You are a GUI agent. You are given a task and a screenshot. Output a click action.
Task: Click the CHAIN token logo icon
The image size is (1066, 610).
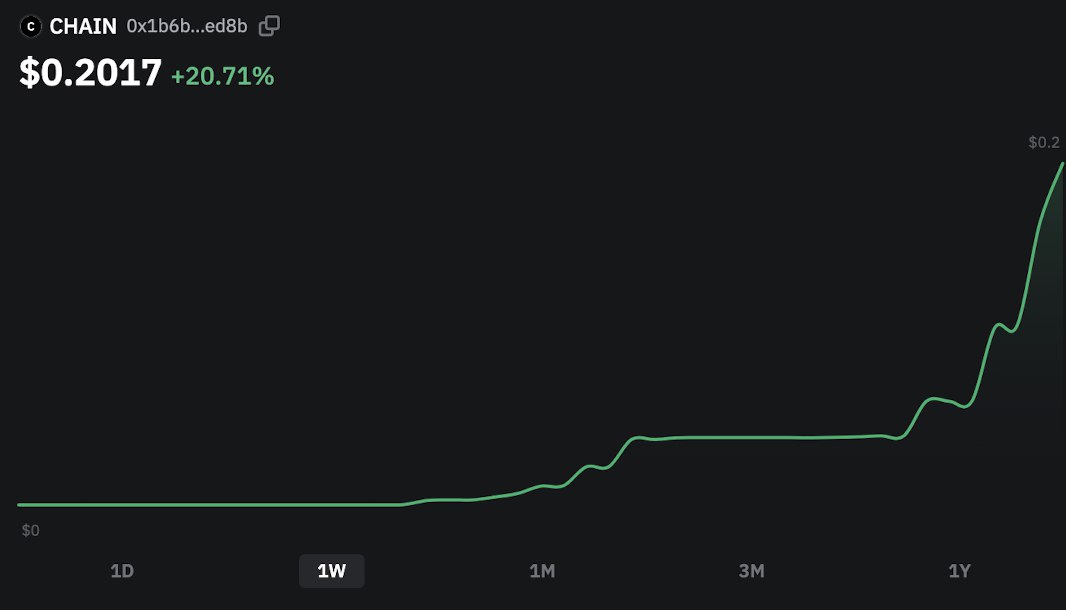coord(31,27)
